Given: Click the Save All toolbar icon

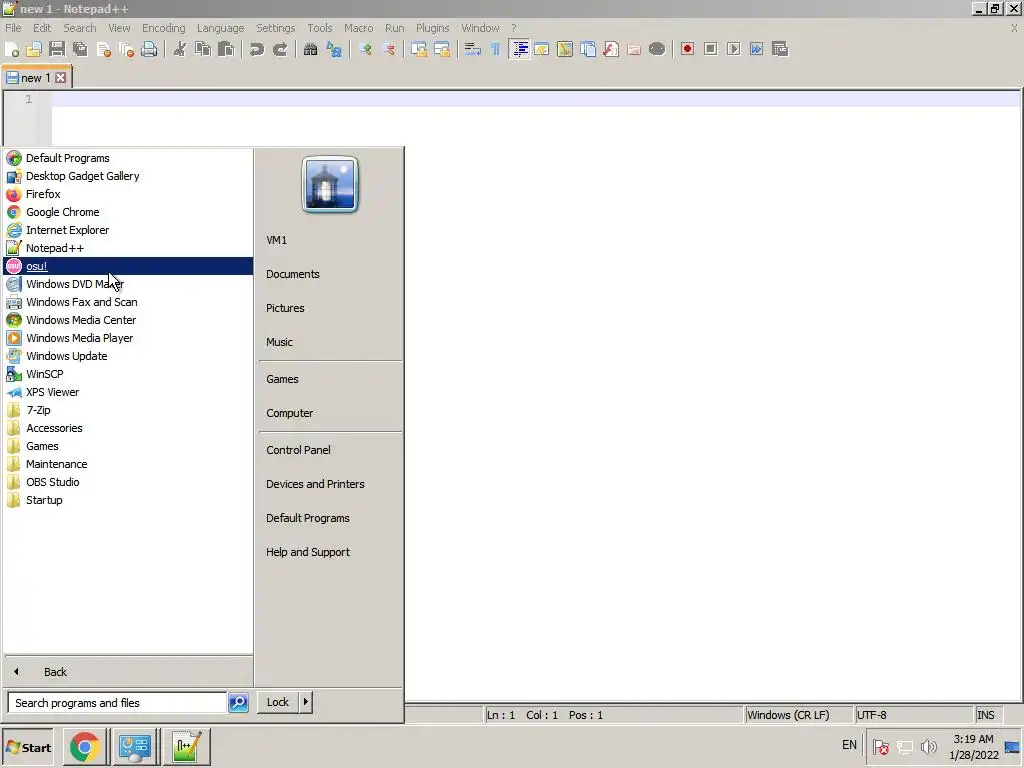Looking at the screenshot, I should (x=80, y=50).
